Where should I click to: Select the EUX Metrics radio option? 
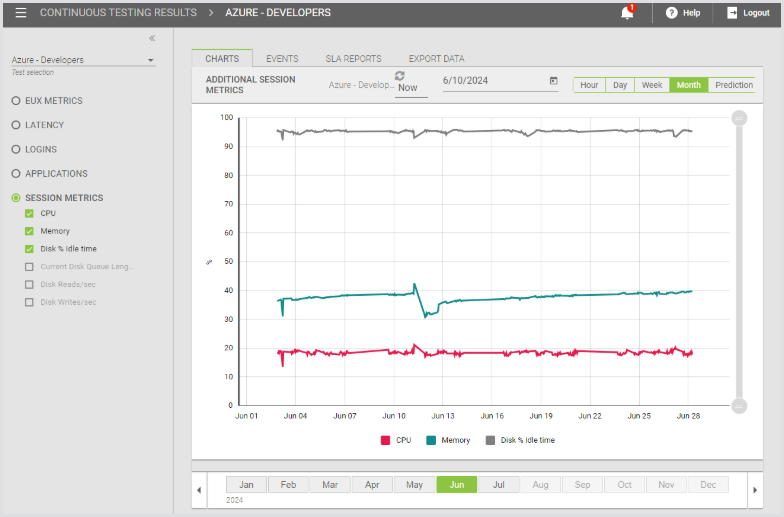(x=16, y=101)
